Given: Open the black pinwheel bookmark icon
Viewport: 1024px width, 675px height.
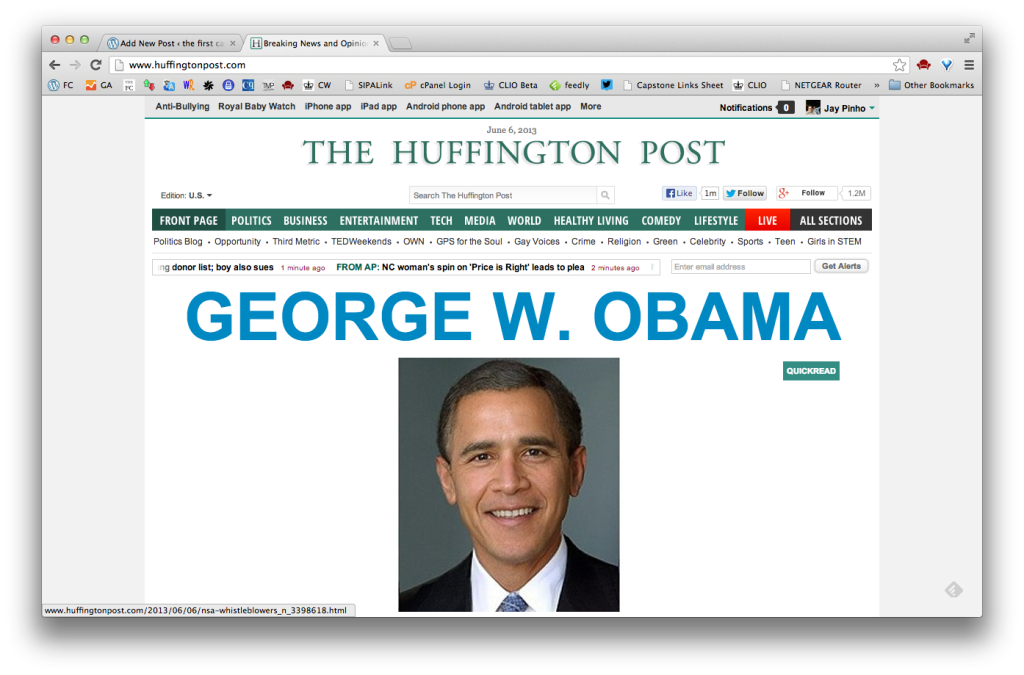Looking at the screenshot, I should tap(208, 85).
